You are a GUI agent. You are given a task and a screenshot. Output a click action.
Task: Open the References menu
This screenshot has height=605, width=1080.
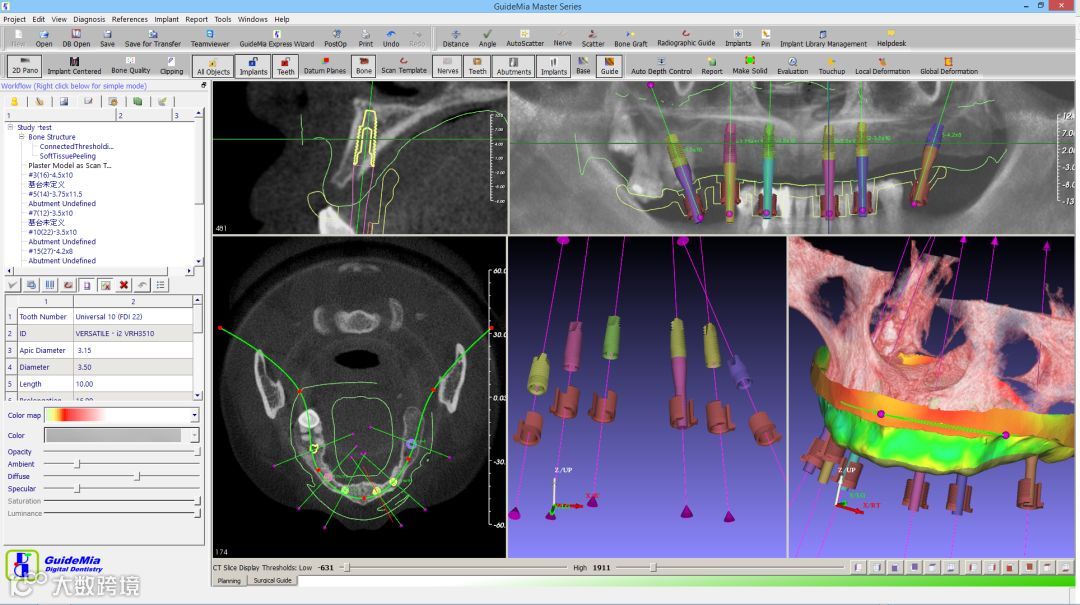129,19
